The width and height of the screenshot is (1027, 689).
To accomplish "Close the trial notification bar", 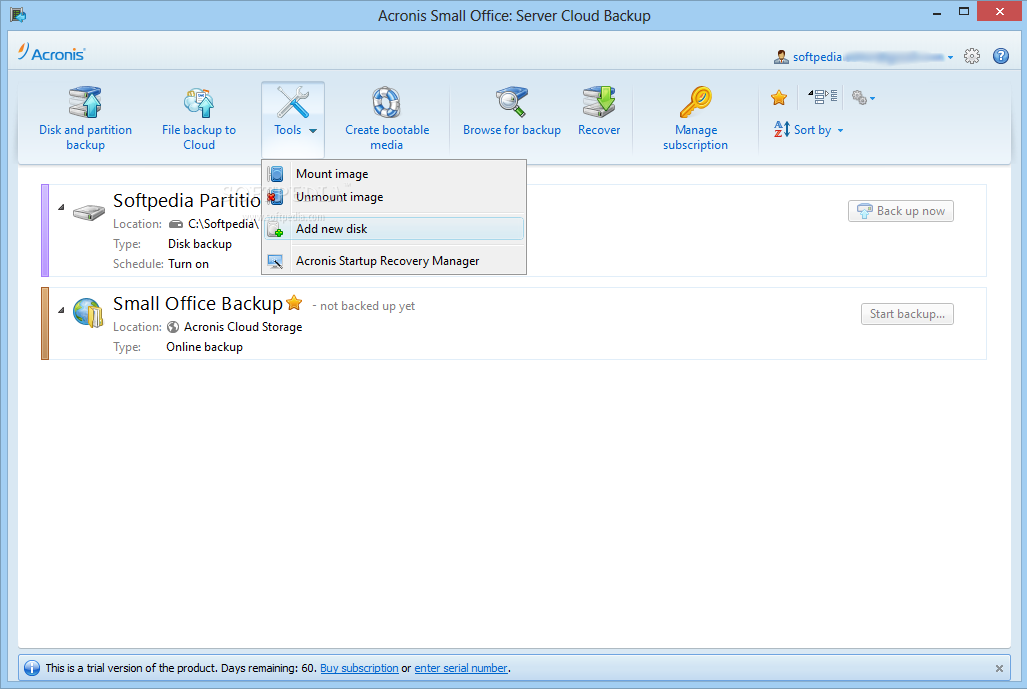I will [x=999, y=669].
